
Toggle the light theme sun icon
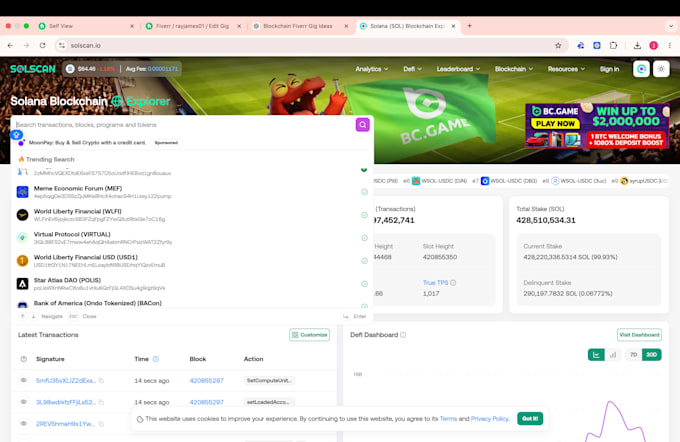pyautogui.click(x=661, y=69)
